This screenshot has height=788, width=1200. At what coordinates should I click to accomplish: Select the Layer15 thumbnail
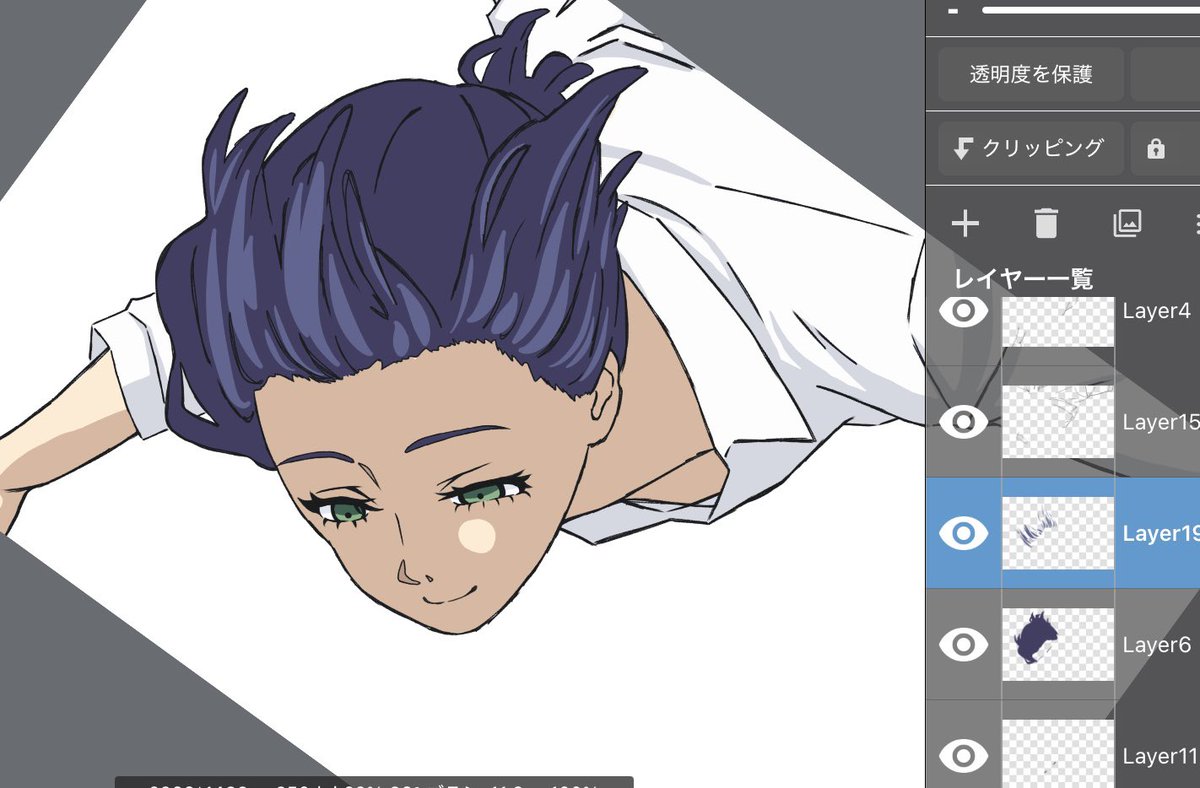[1058, 422]
